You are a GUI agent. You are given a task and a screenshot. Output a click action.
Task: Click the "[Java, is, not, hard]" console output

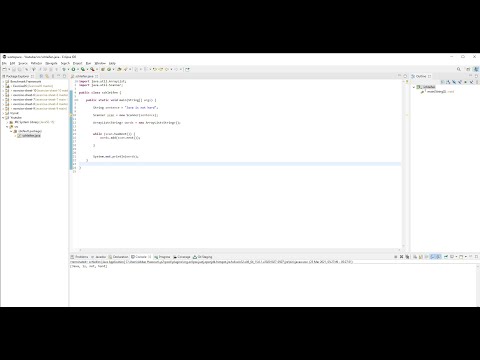pyautogui.click(x=89, y=266)
